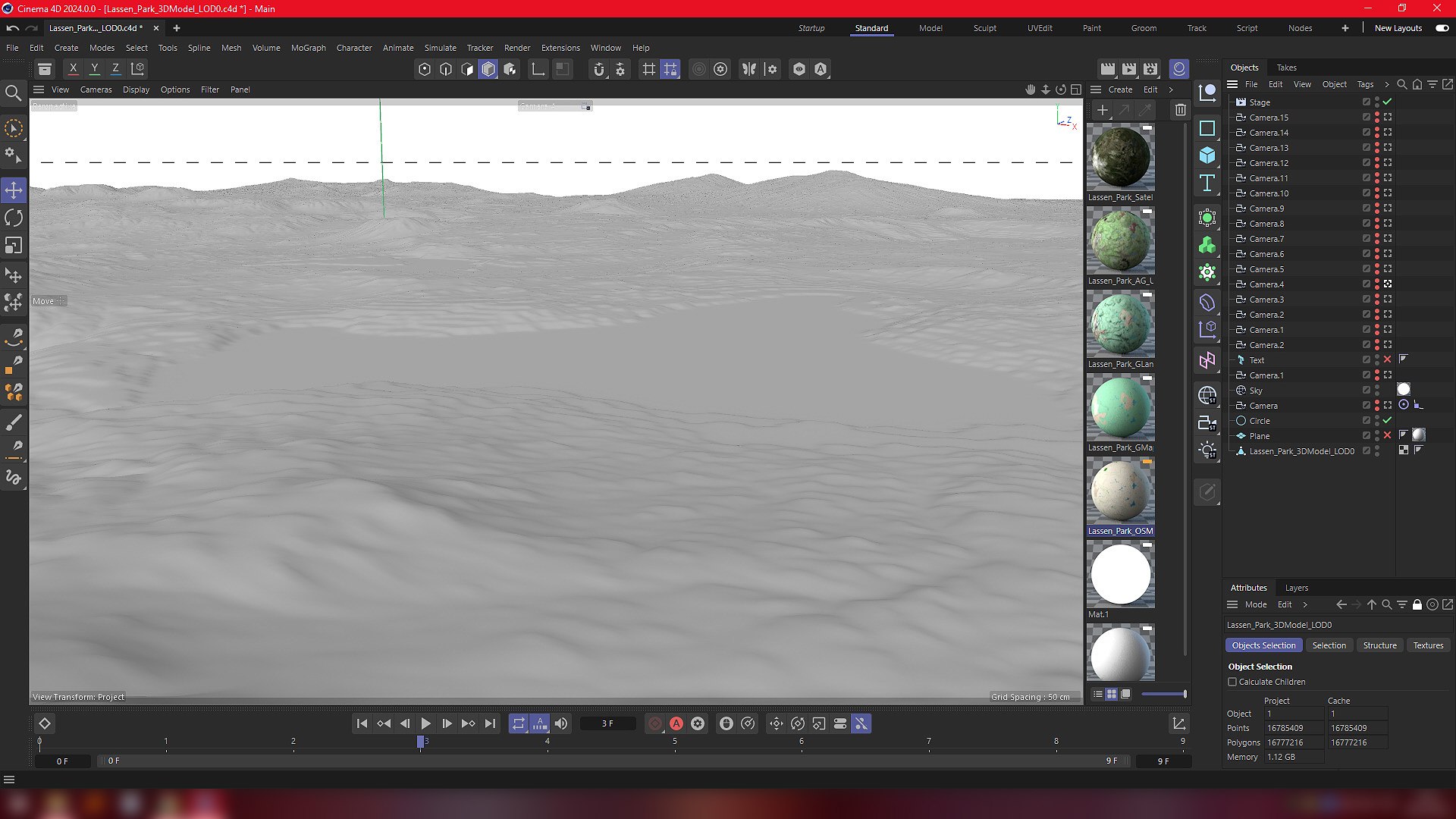Click frame 3 marker on timeline

420,742
